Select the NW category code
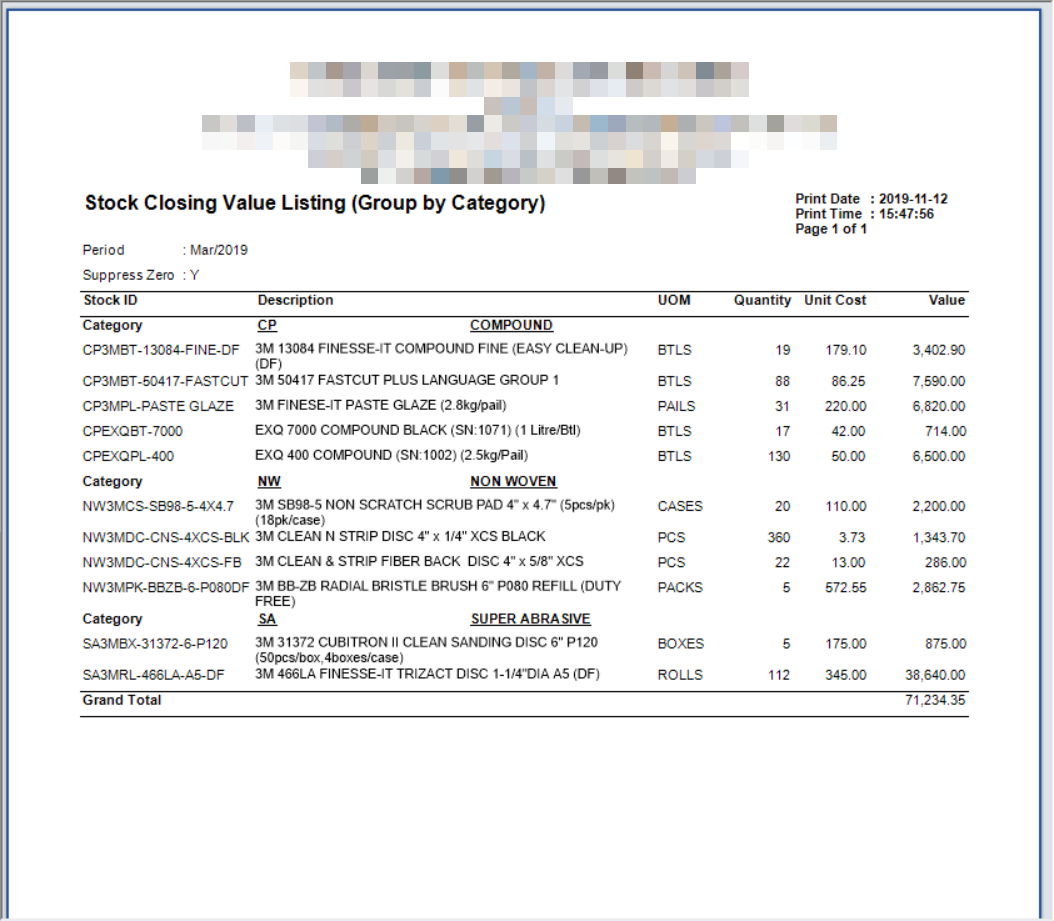The width and height of the screenshot is (1054, 921). 269,481
